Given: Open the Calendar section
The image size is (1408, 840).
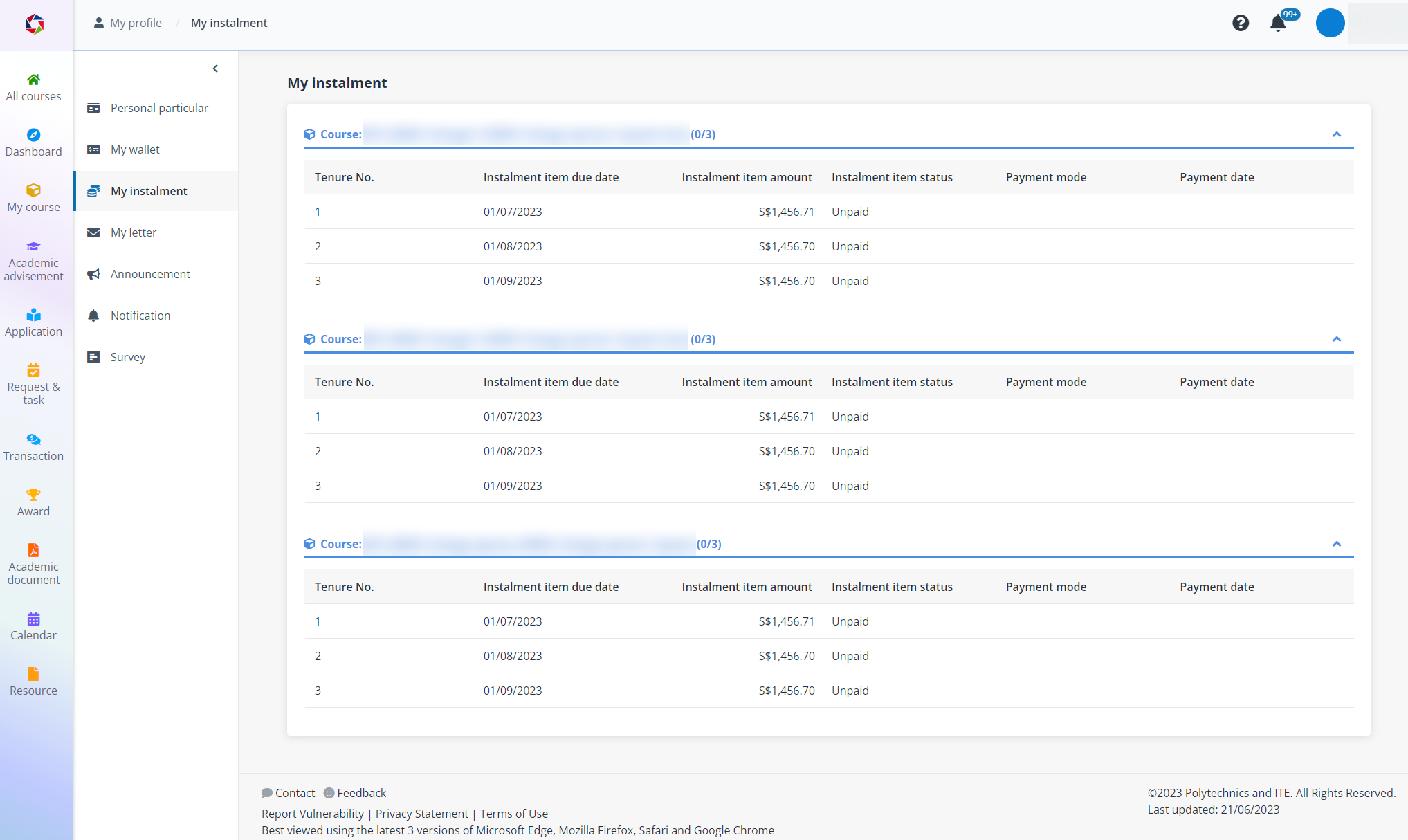Looking at the screenshot, I should pos(33,627).
